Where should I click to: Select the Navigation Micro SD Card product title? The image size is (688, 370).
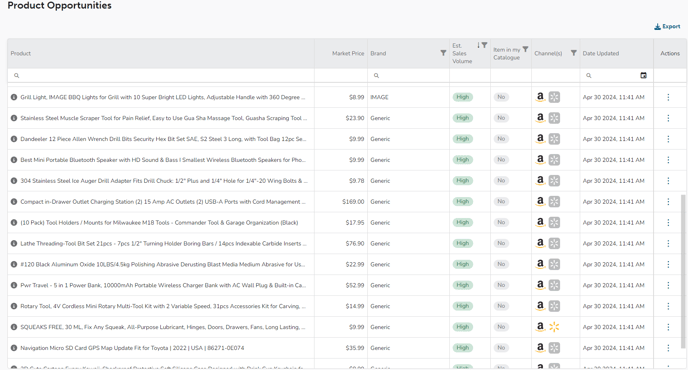pyautogui.click(x=132, y=348)
